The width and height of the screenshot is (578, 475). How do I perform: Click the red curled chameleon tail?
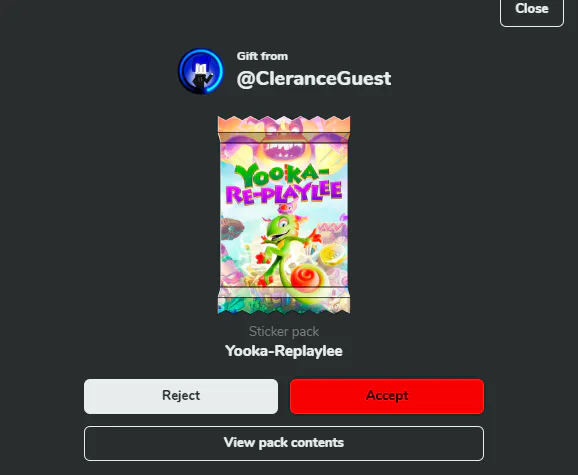pyautogui.click(x=305, y=278)
